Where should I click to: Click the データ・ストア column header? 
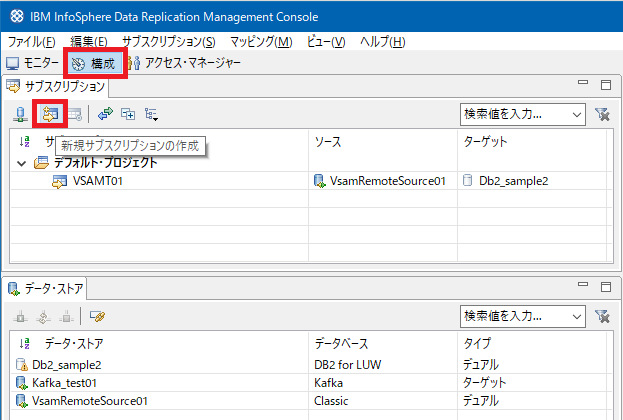tap(74, 344)
